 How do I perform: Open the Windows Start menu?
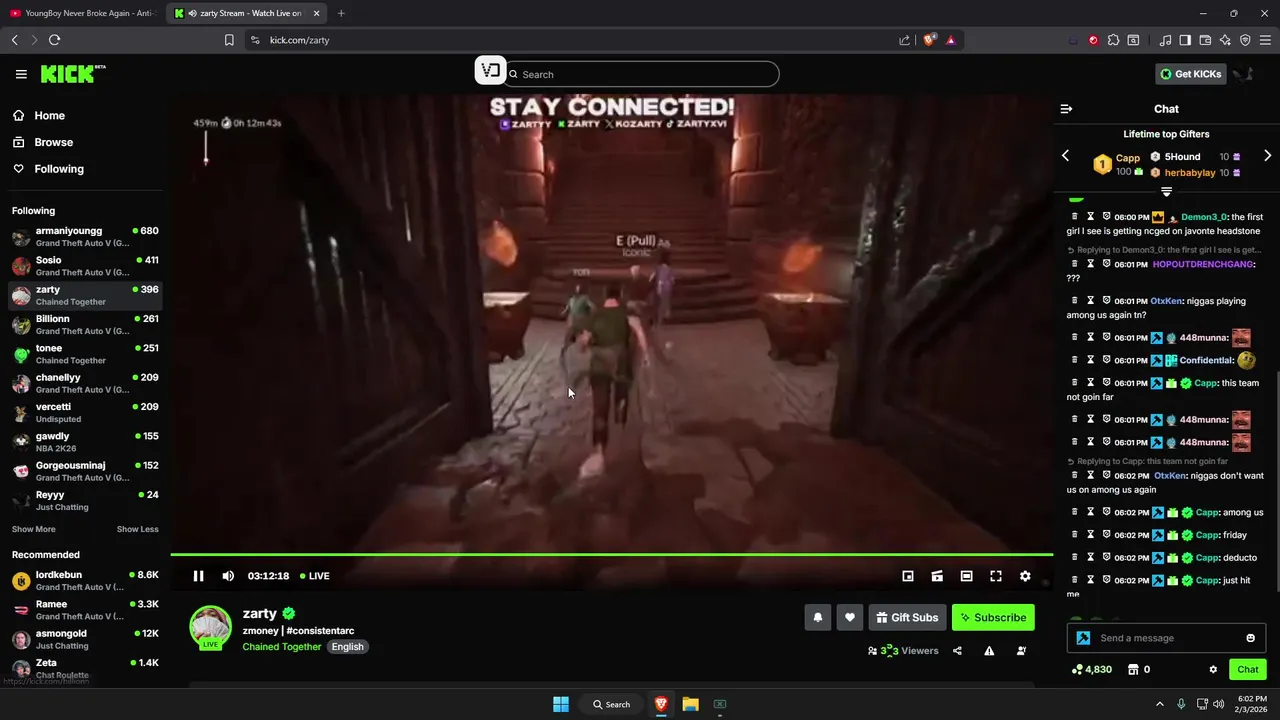[561, 704]
